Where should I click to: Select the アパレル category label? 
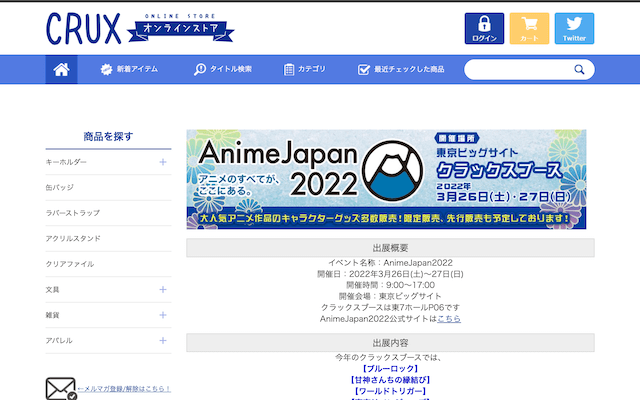pos(59,340)
